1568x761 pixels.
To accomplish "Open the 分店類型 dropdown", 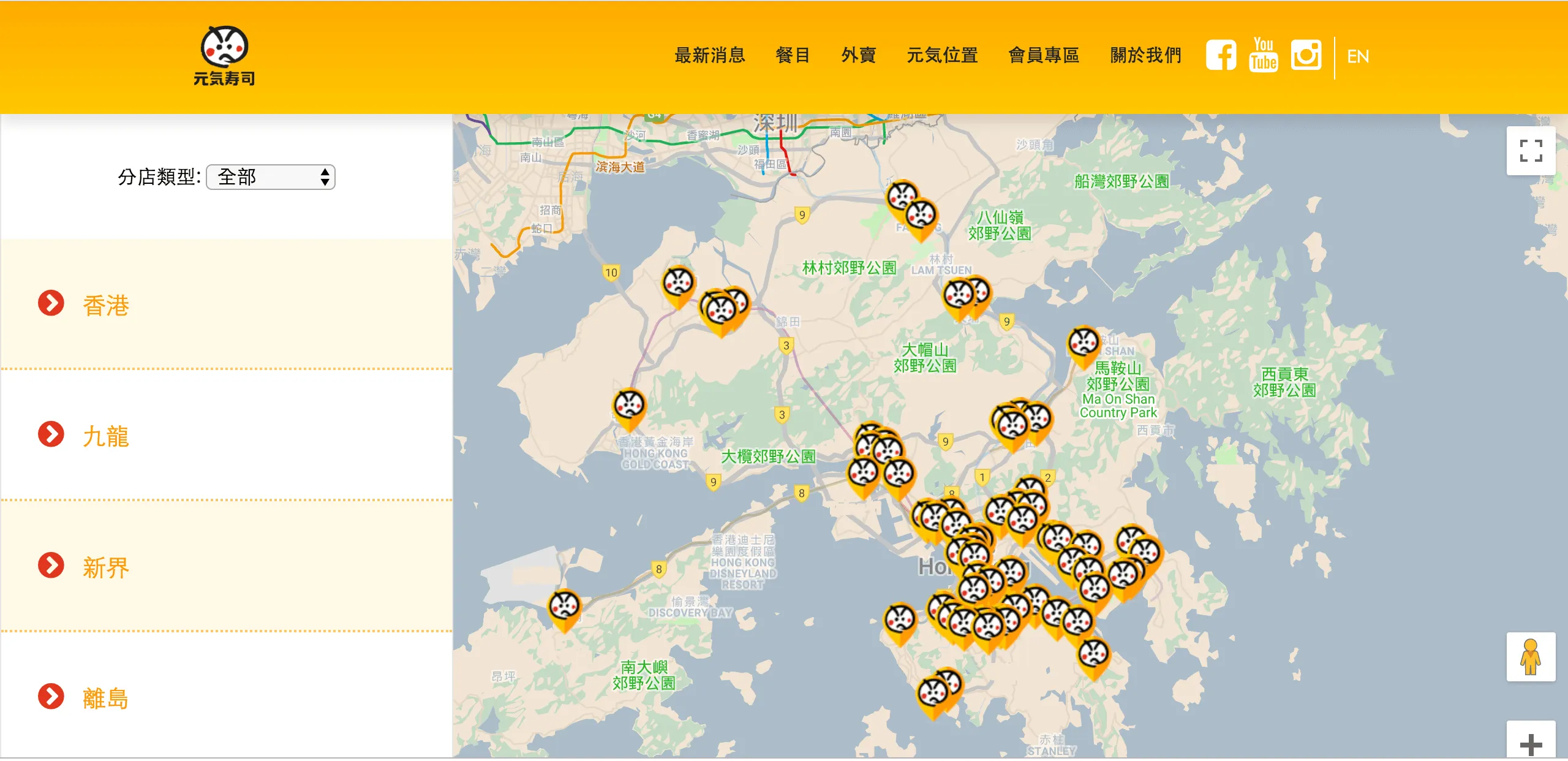I will (x=271, y=177).
